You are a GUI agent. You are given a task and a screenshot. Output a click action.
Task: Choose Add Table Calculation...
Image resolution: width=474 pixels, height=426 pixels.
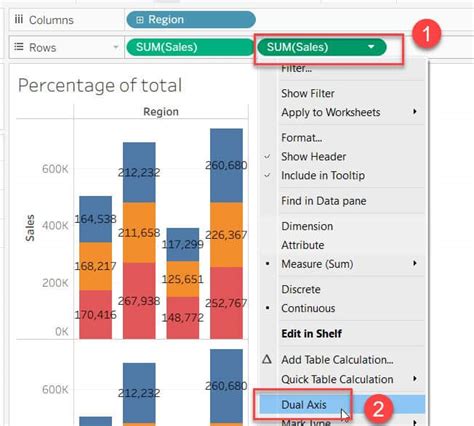click(x=337, y=360)
